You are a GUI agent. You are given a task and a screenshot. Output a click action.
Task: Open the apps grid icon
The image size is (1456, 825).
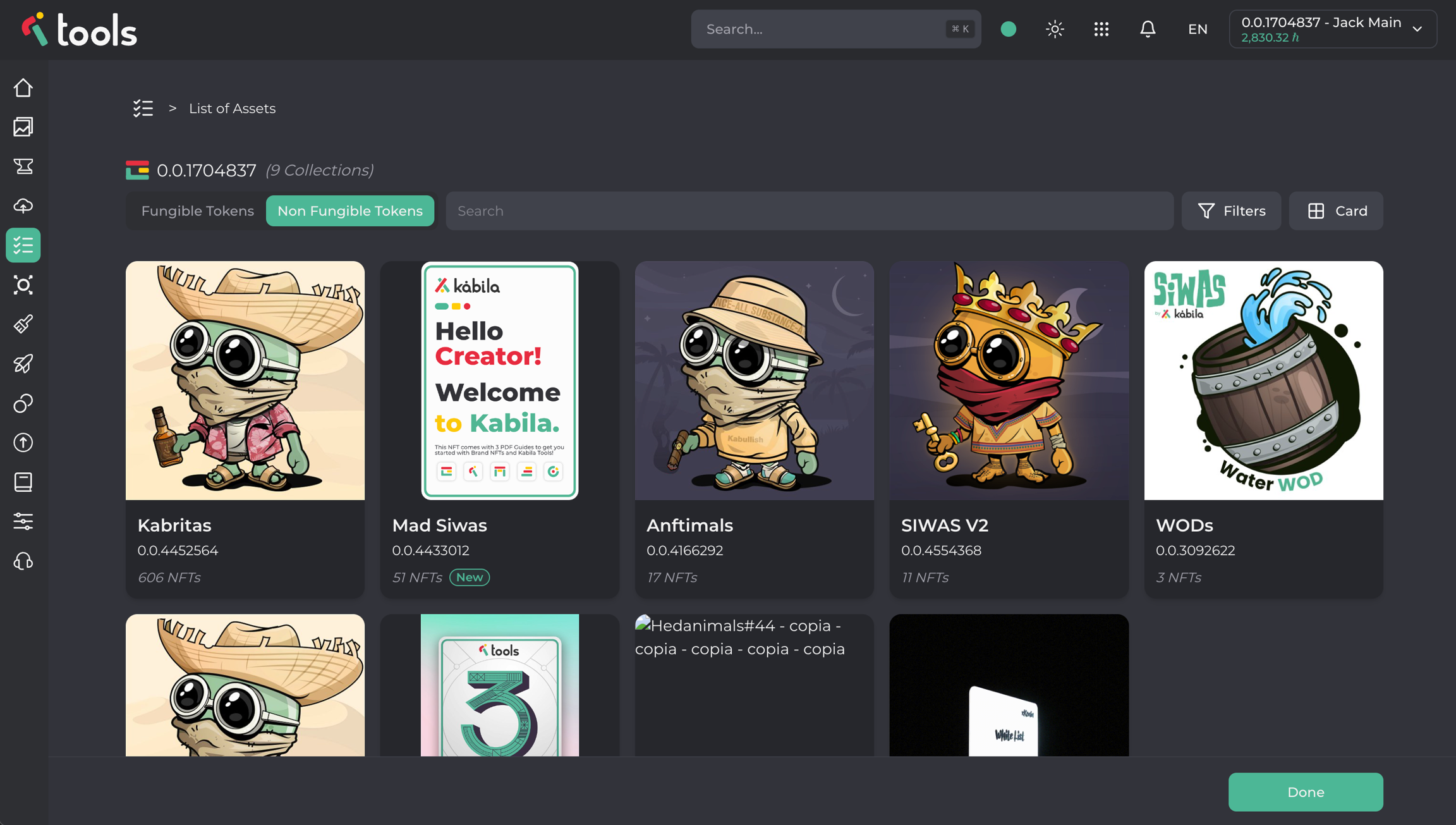[x=1101, y=29]
